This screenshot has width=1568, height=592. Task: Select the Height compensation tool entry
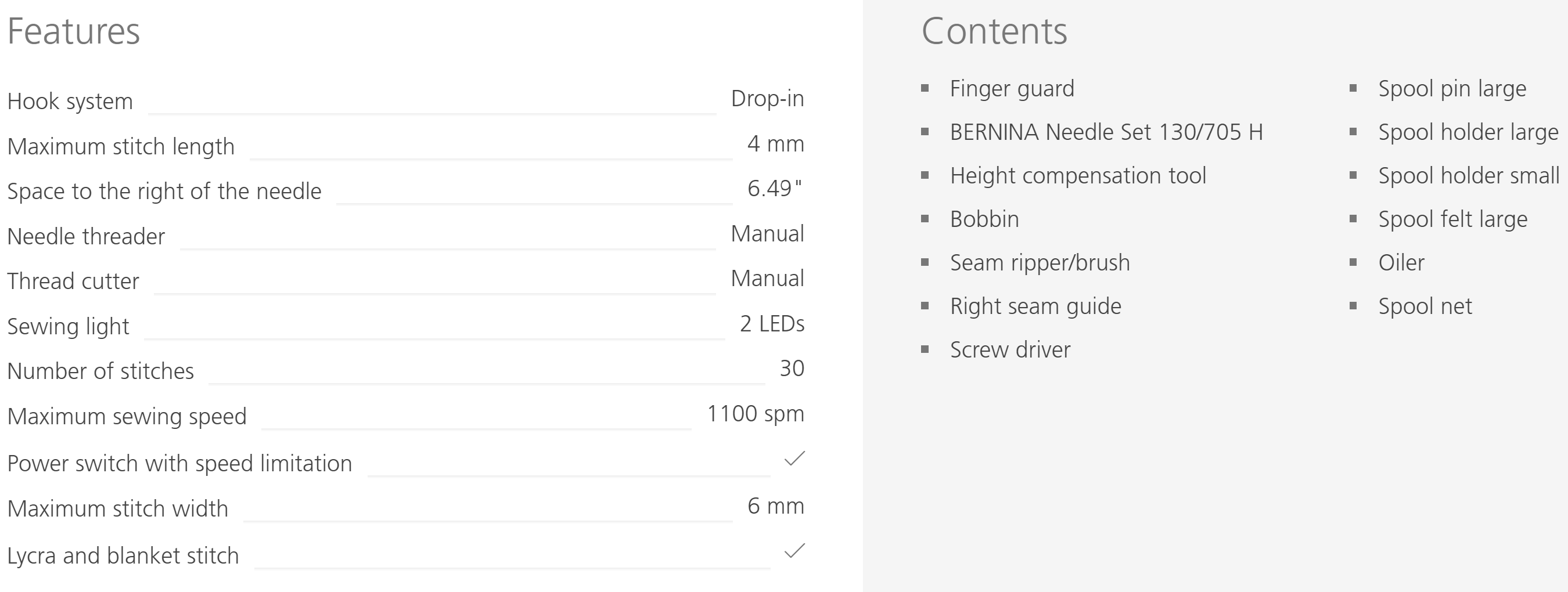point(1077,176)
